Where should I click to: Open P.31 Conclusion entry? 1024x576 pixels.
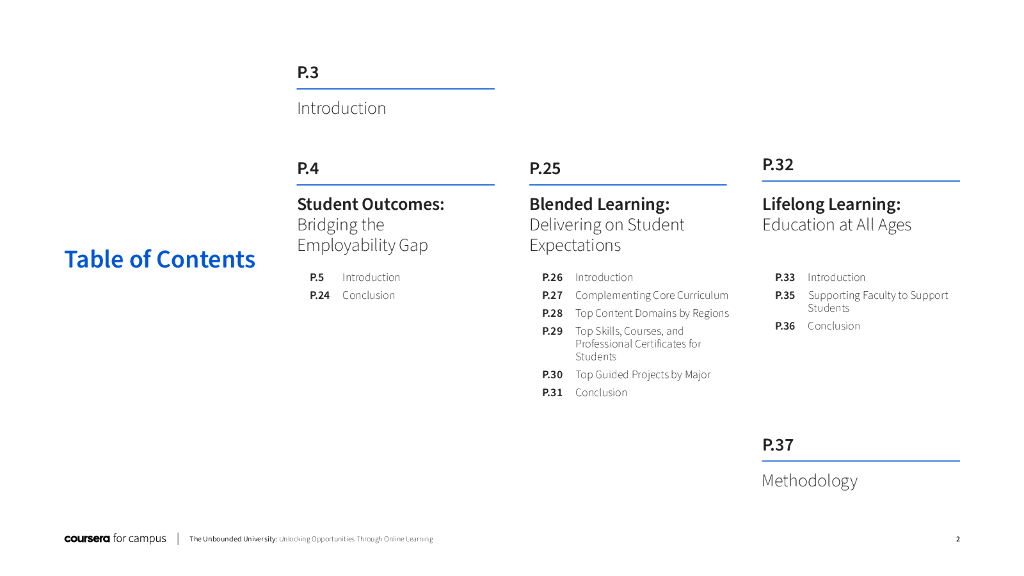(x=601, y=392)
